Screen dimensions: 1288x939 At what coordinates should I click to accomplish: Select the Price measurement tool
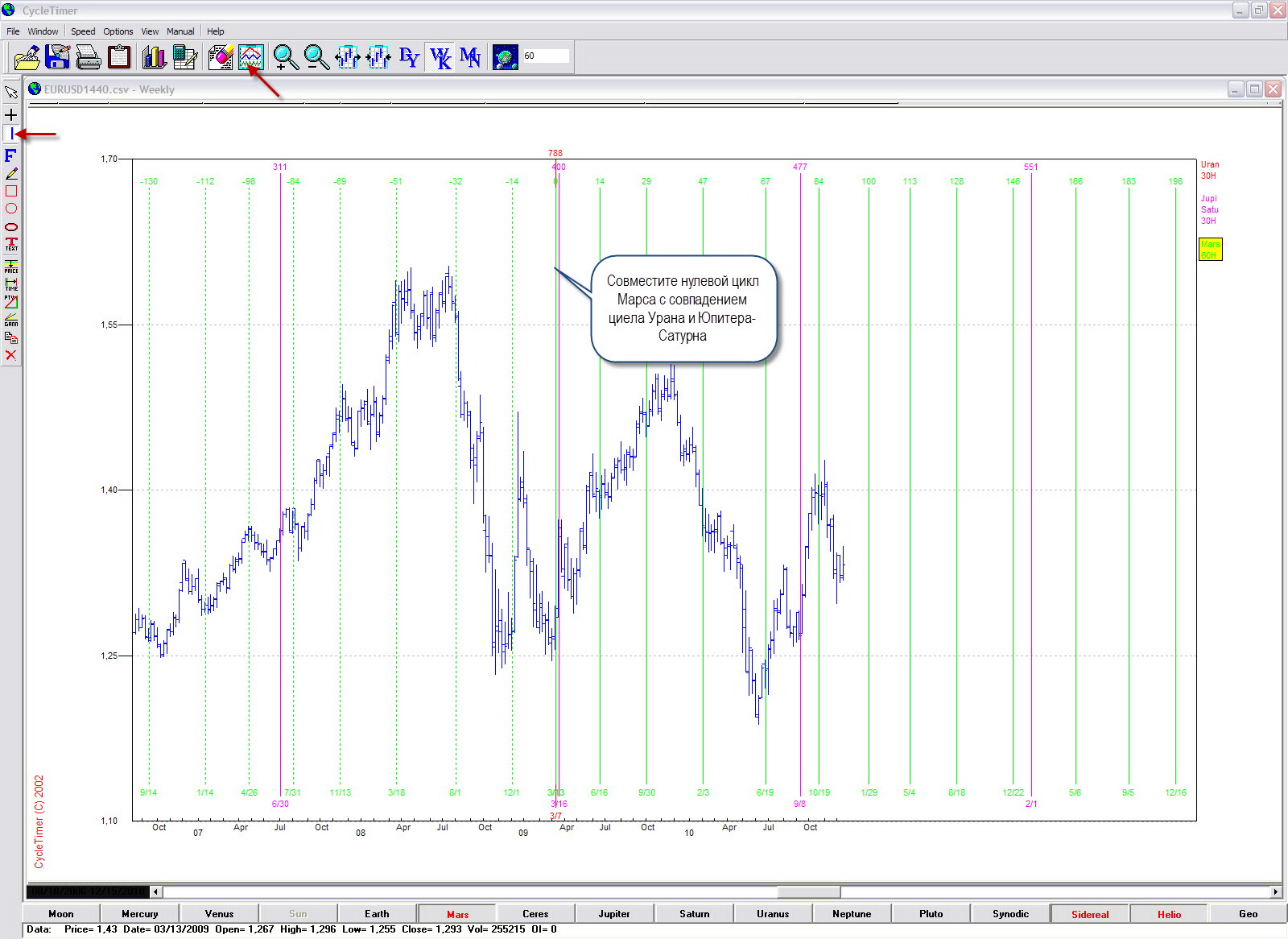(11, 266)
